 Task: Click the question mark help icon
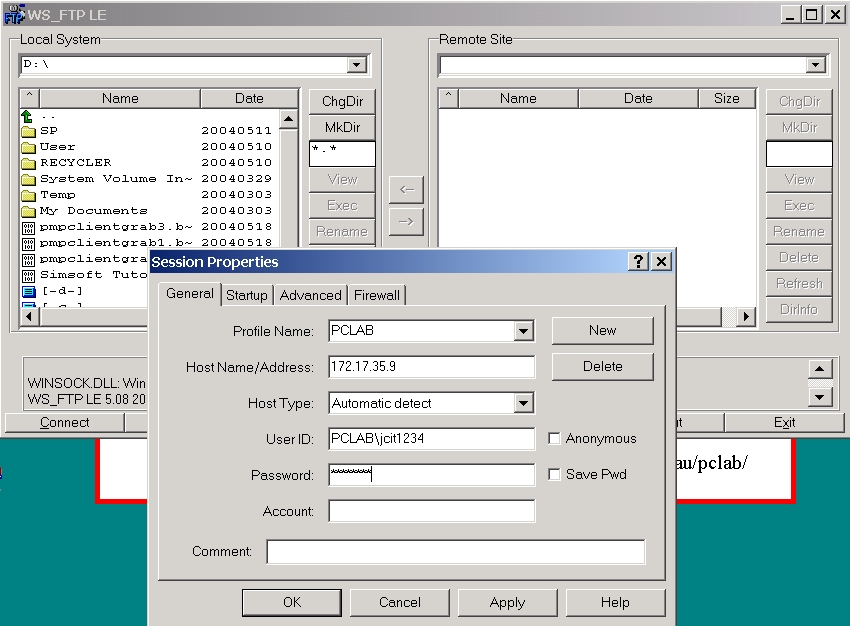638,261
